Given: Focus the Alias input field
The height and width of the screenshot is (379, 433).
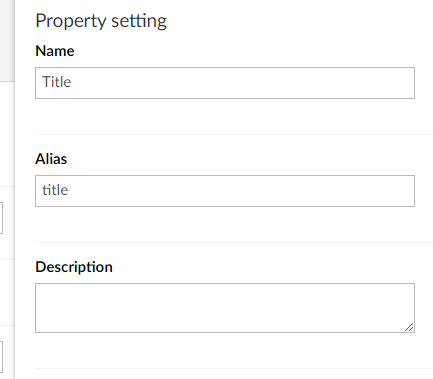Looking at the screenshot, I should tap(225, 191).
